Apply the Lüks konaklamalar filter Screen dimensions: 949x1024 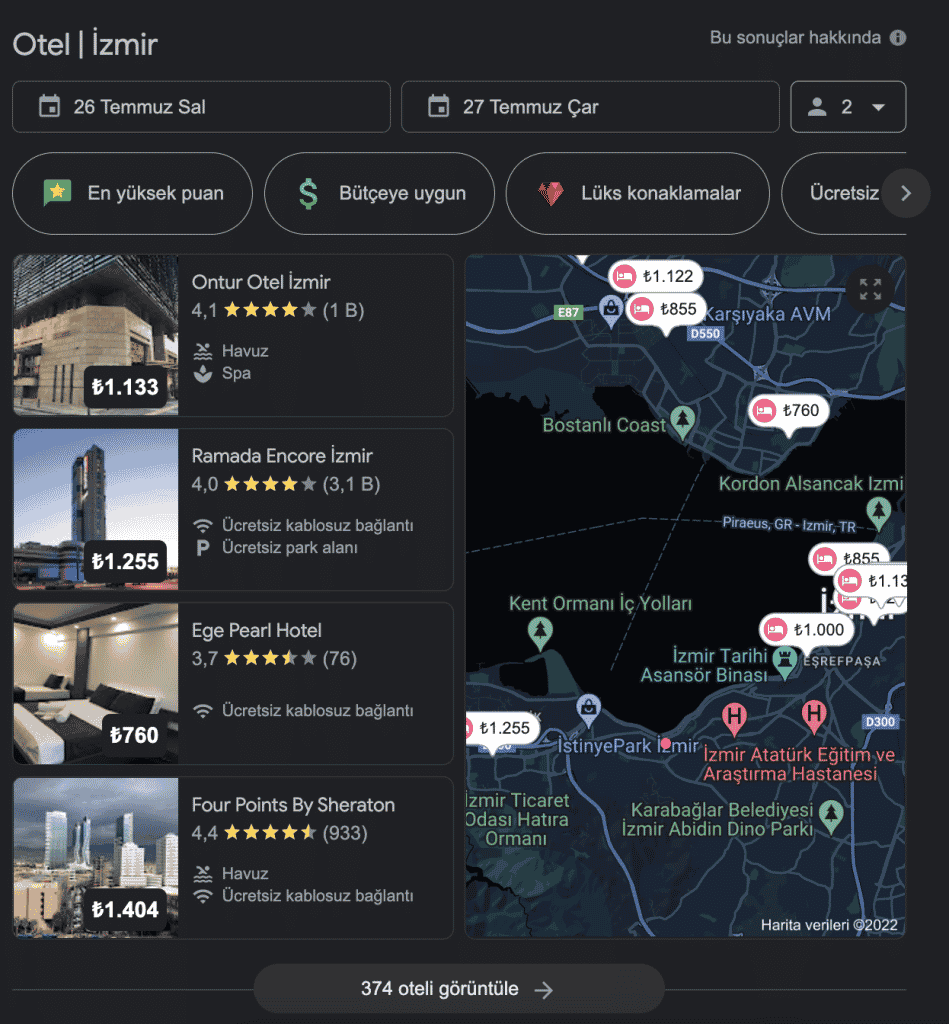[637, 193]
